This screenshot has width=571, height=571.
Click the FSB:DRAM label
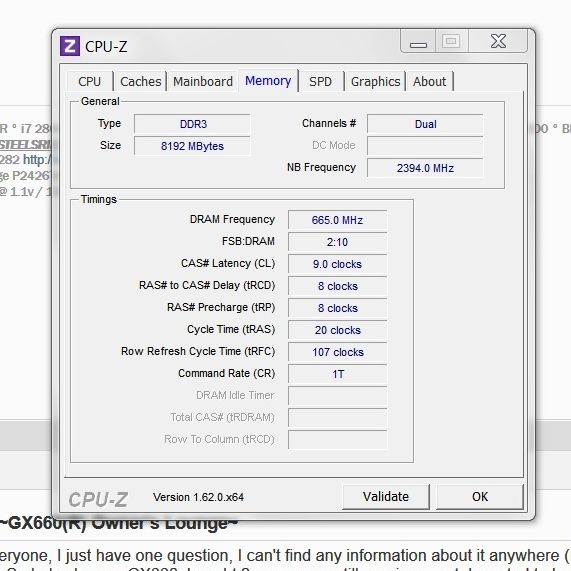[x=248, y=241]
